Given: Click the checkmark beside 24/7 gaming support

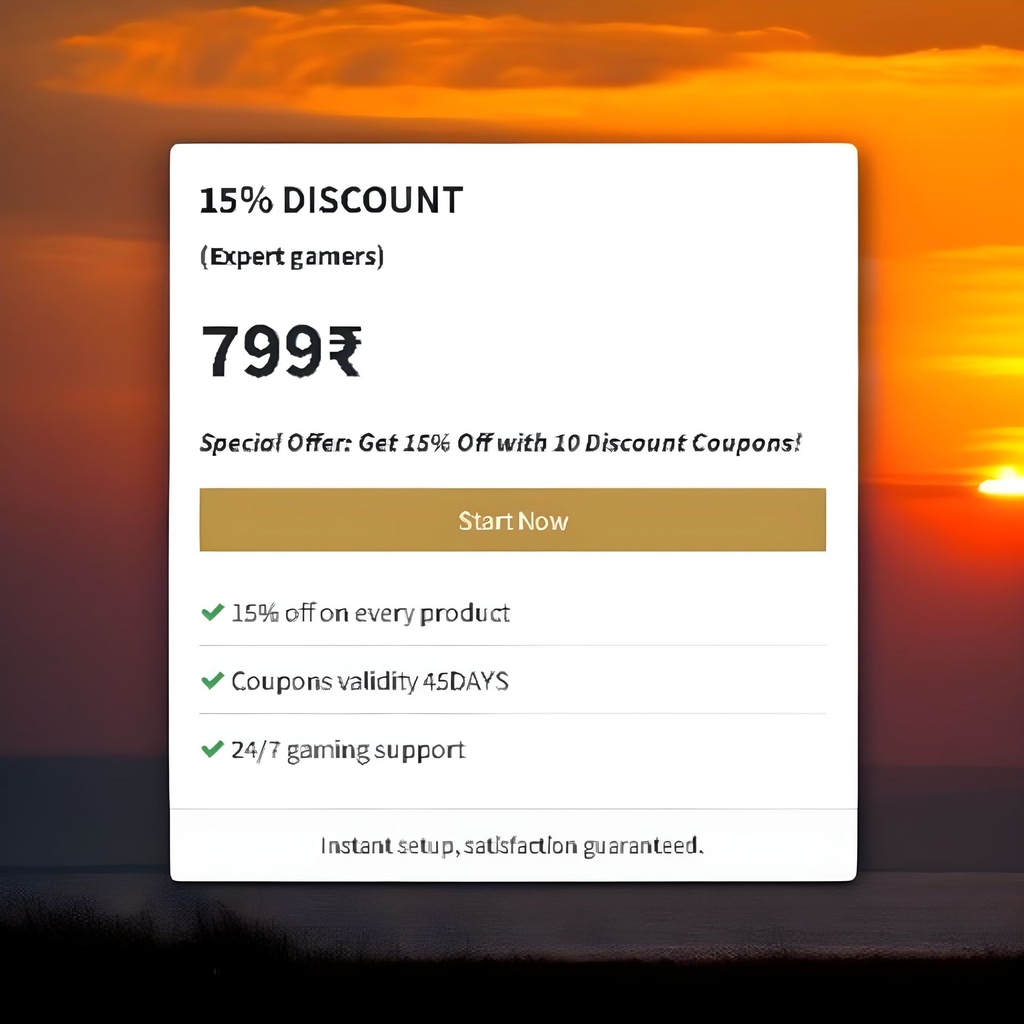Looking at the screenshot, I should point(211,749).
